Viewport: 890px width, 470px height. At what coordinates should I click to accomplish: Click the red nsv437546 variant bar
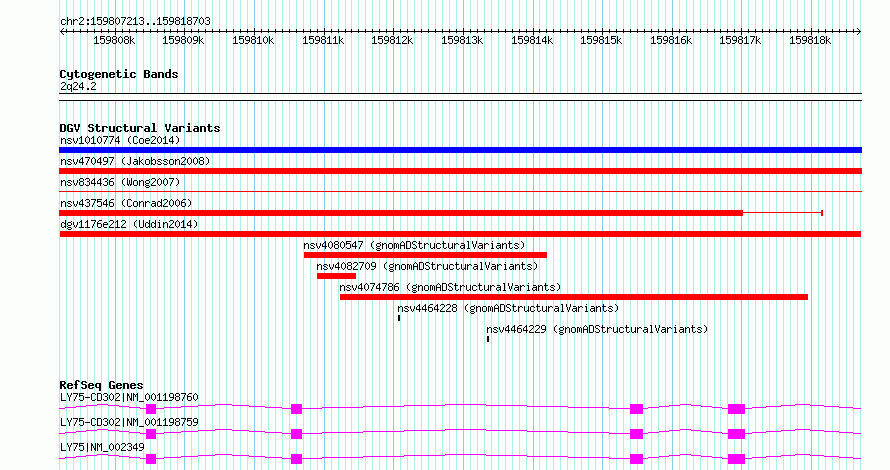[401, 213]
